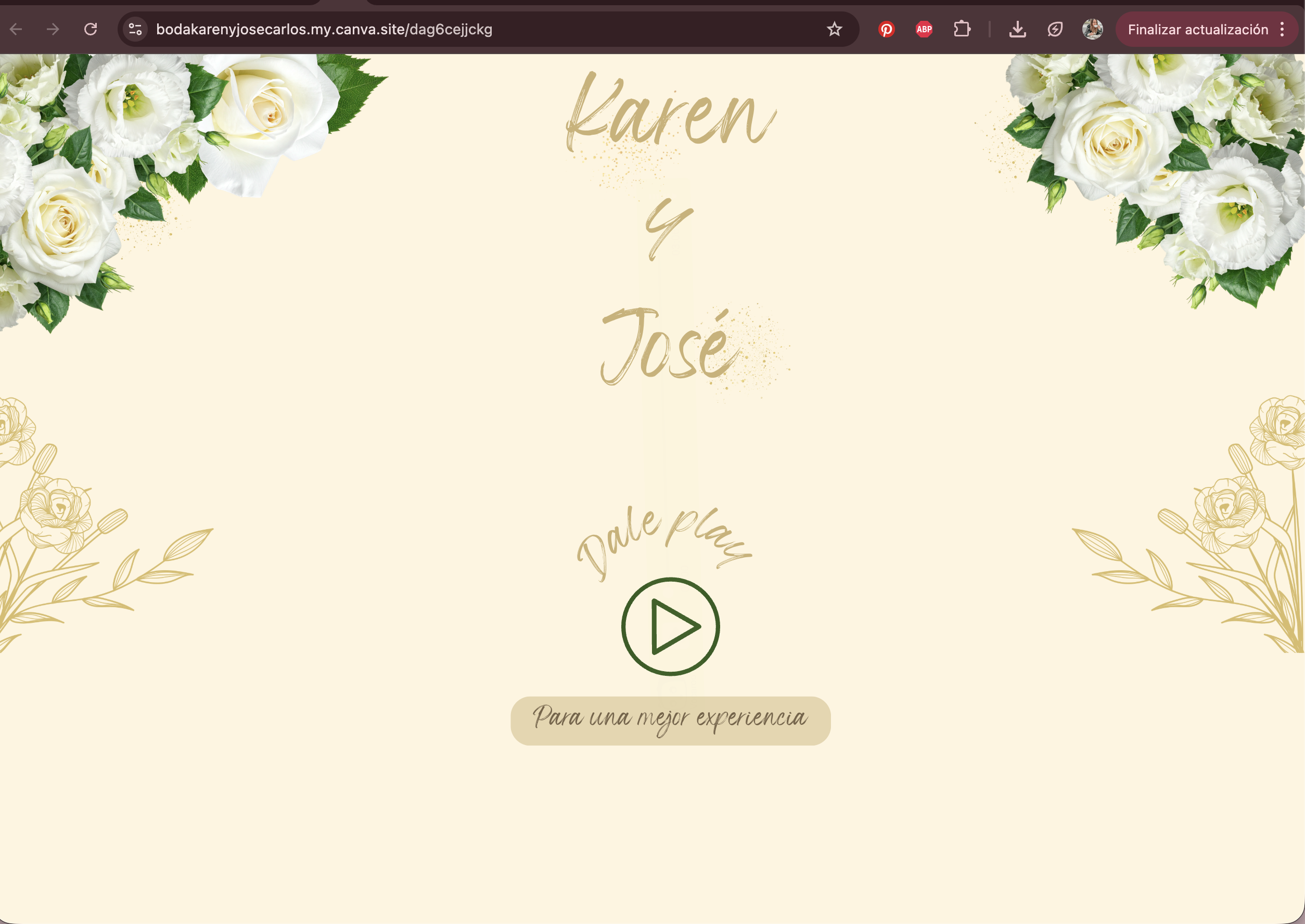Open the three-dot browser menu

click(1282, 30)
